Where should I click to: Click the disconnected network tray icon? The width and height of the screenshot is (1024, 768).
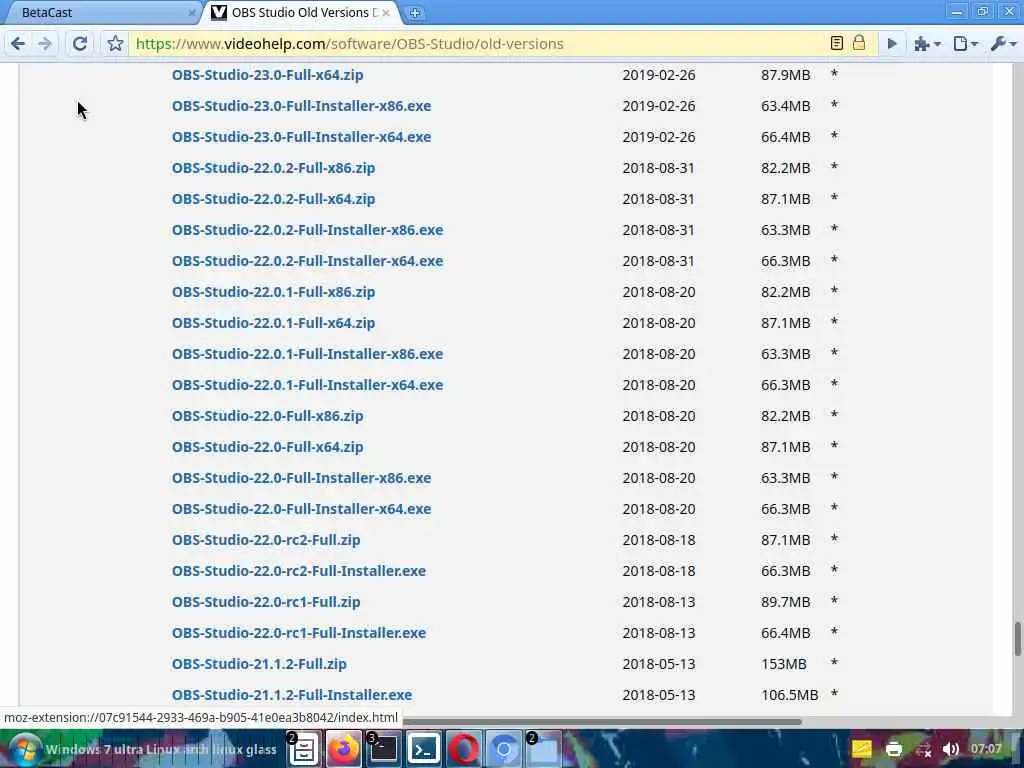pyautogui.click(x=923, y=750)
